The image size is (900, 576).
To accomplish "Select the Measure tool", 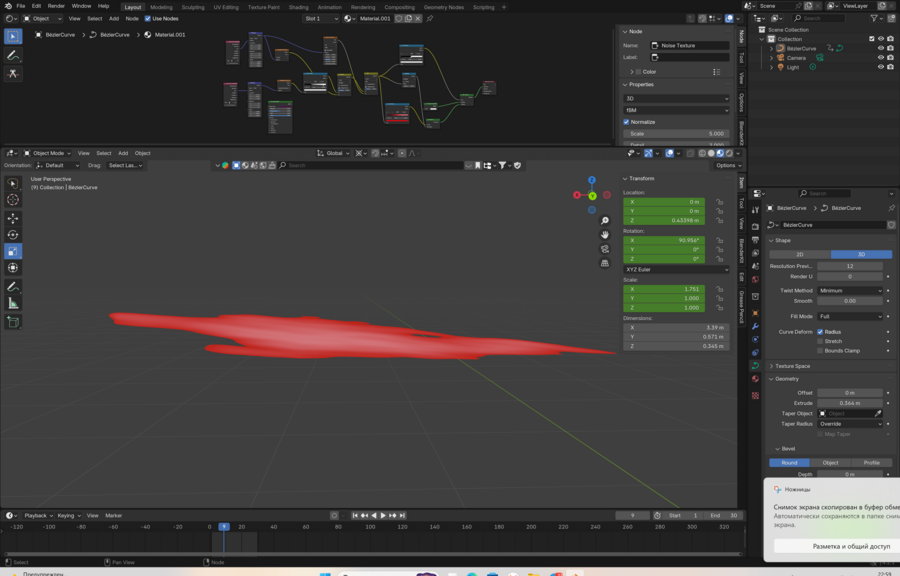I will (x=13, y=303).
